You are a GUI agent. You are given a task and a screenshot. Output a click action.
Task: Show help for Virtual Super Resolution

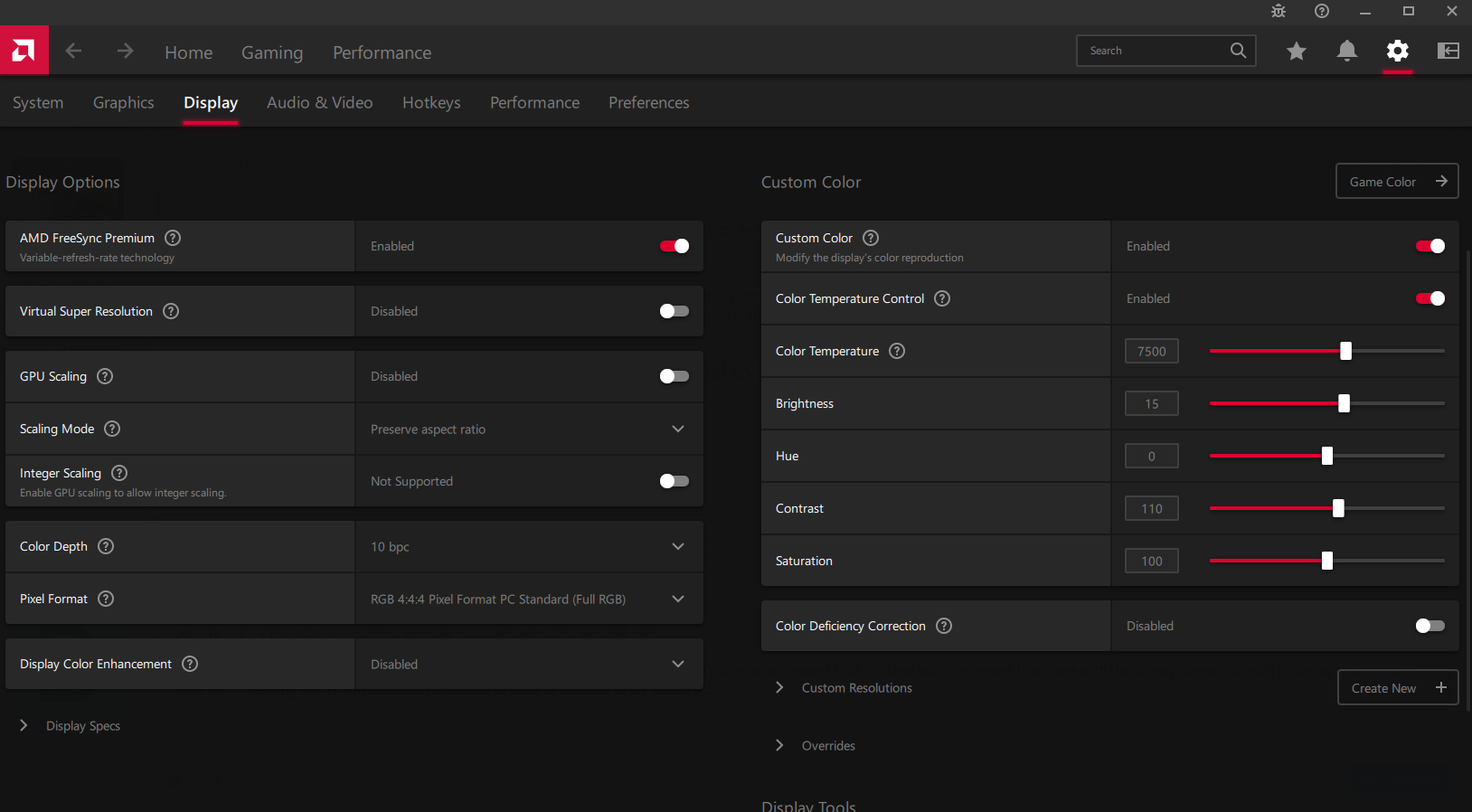[x=171, y=311]
